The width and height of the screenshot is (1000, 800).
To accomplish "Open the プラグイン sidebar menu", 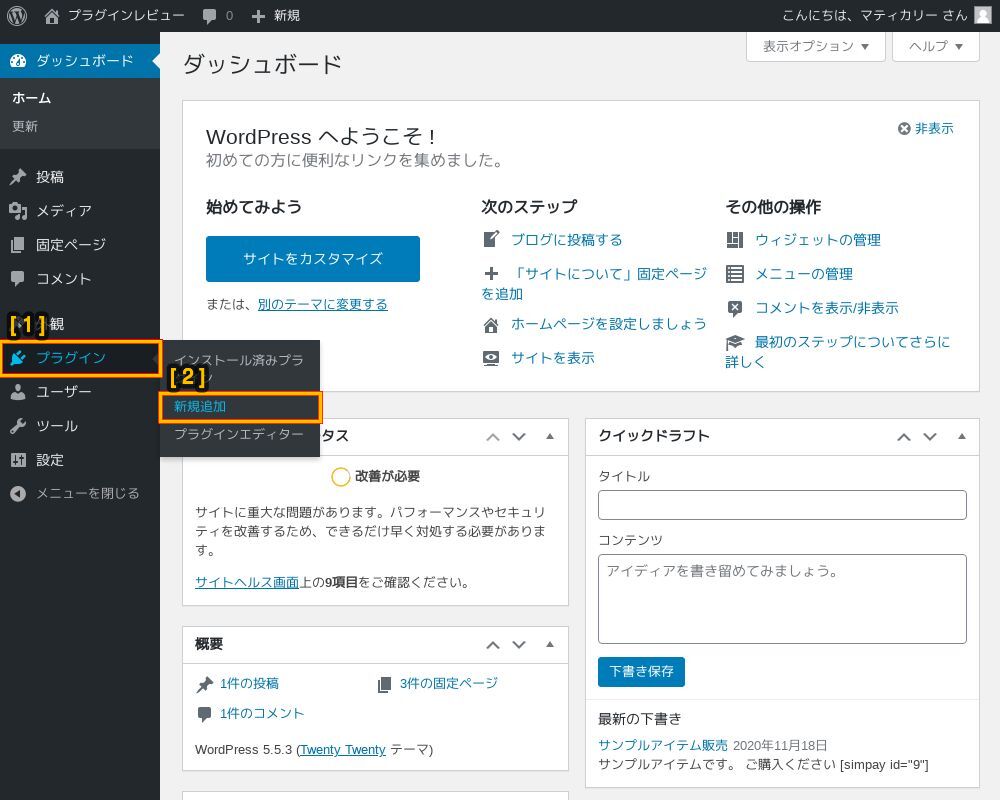I will click(x=80, y=358).
